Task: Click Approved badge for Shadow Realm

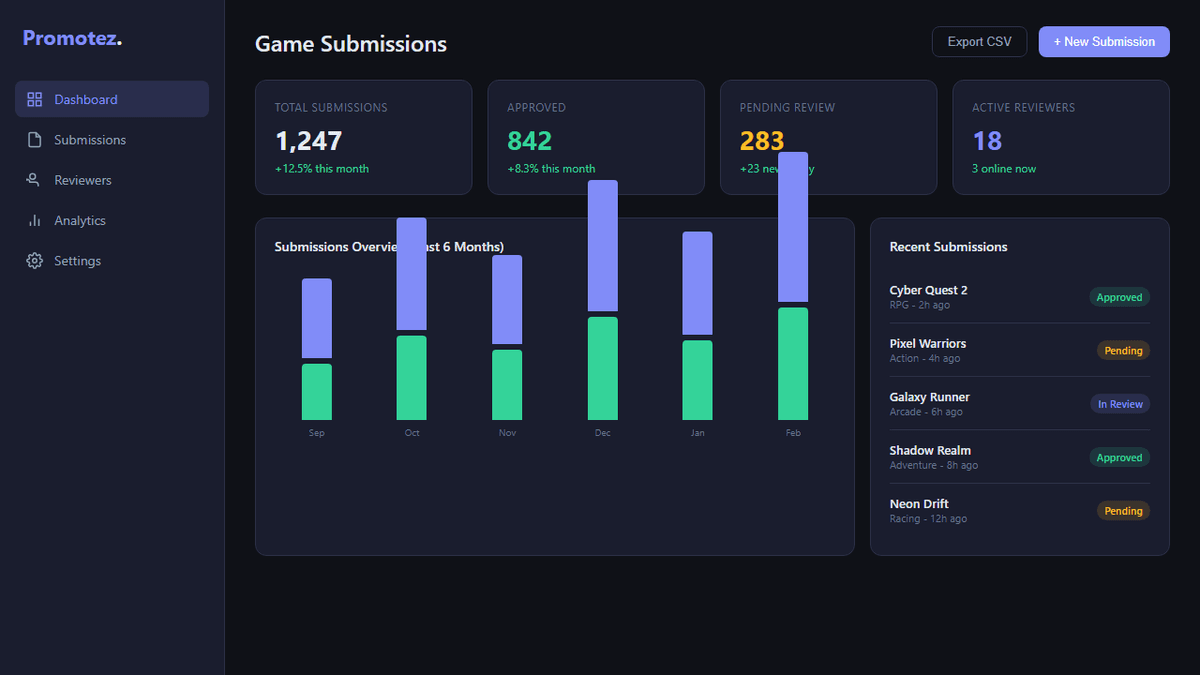Action: [1119, 458]
